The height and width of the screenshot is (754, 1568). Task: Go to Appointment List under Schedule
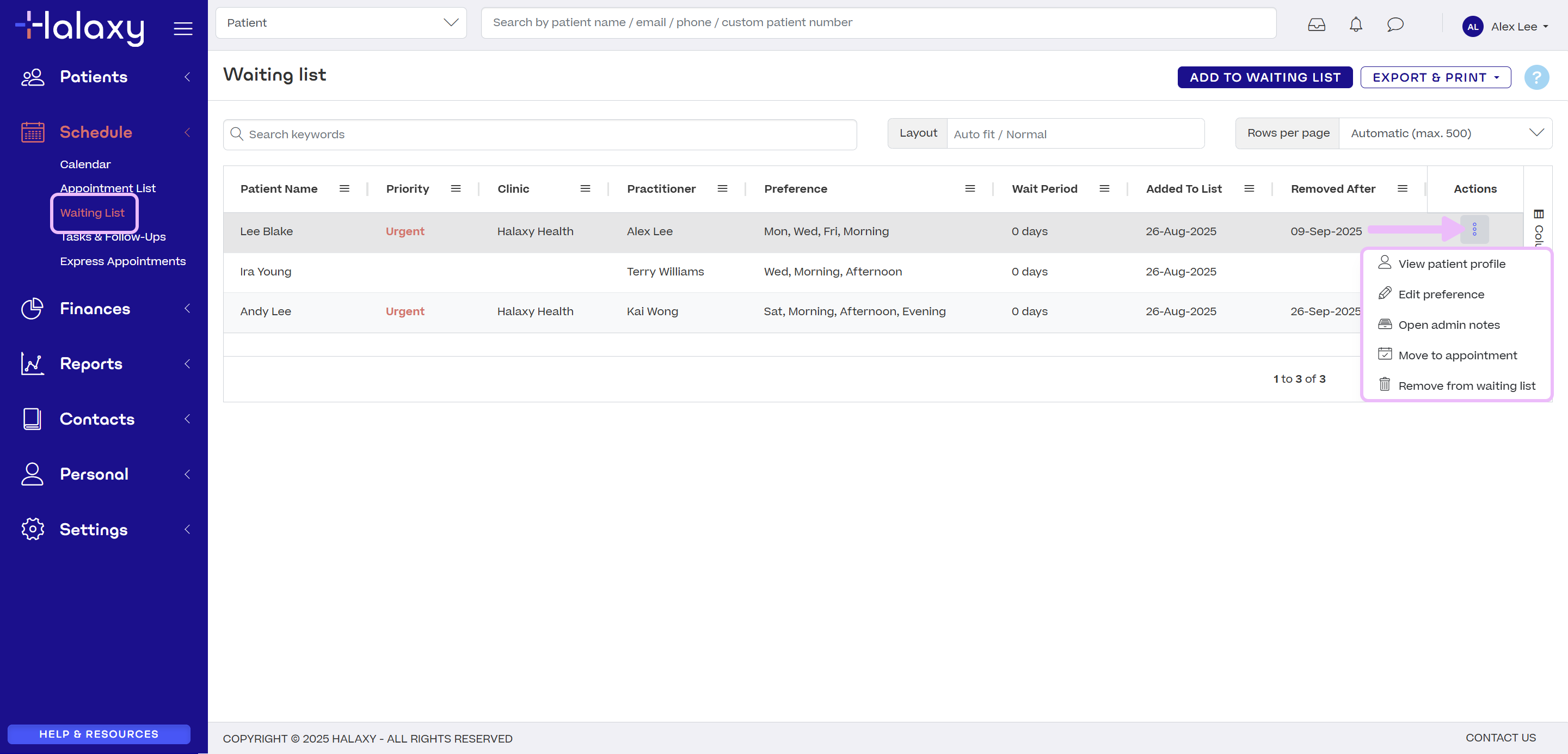(108, 188)
